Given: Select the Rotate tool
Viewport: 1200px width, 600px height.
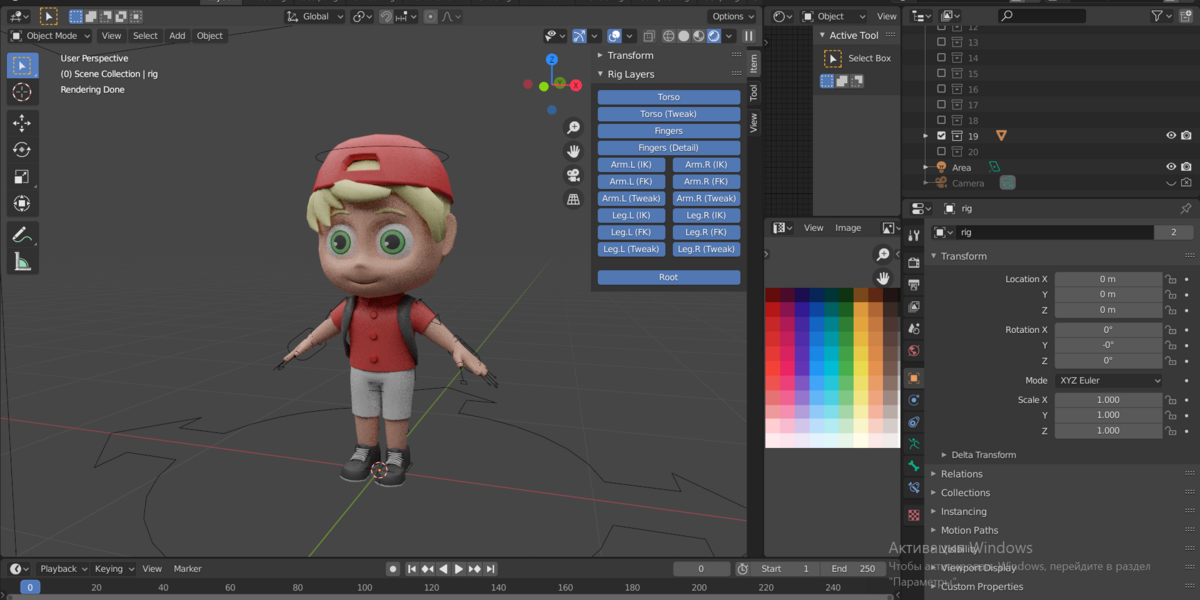Looking at the screenshot, I should pyautogui.click(x=22, y=150).
